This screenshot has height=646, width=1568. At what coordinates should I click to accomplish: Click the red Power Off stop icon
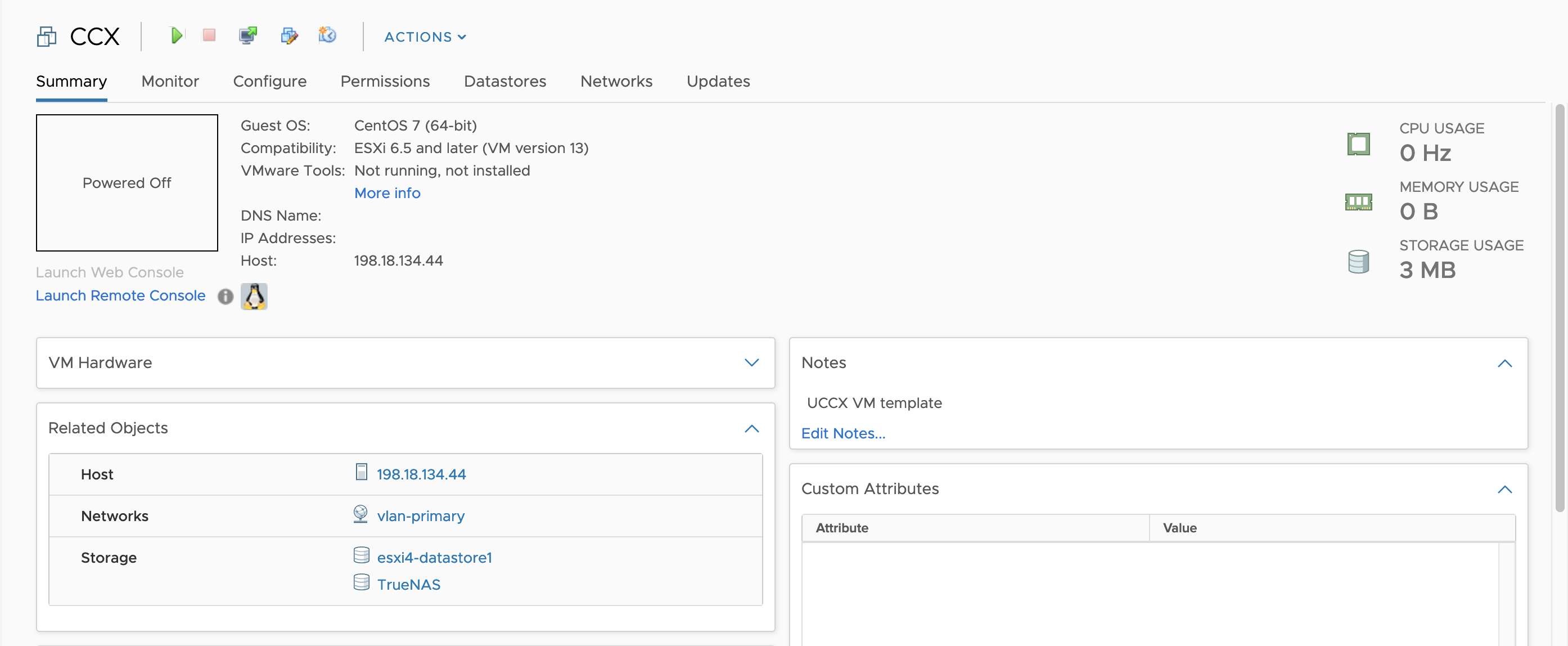click(x=209, y=35)
